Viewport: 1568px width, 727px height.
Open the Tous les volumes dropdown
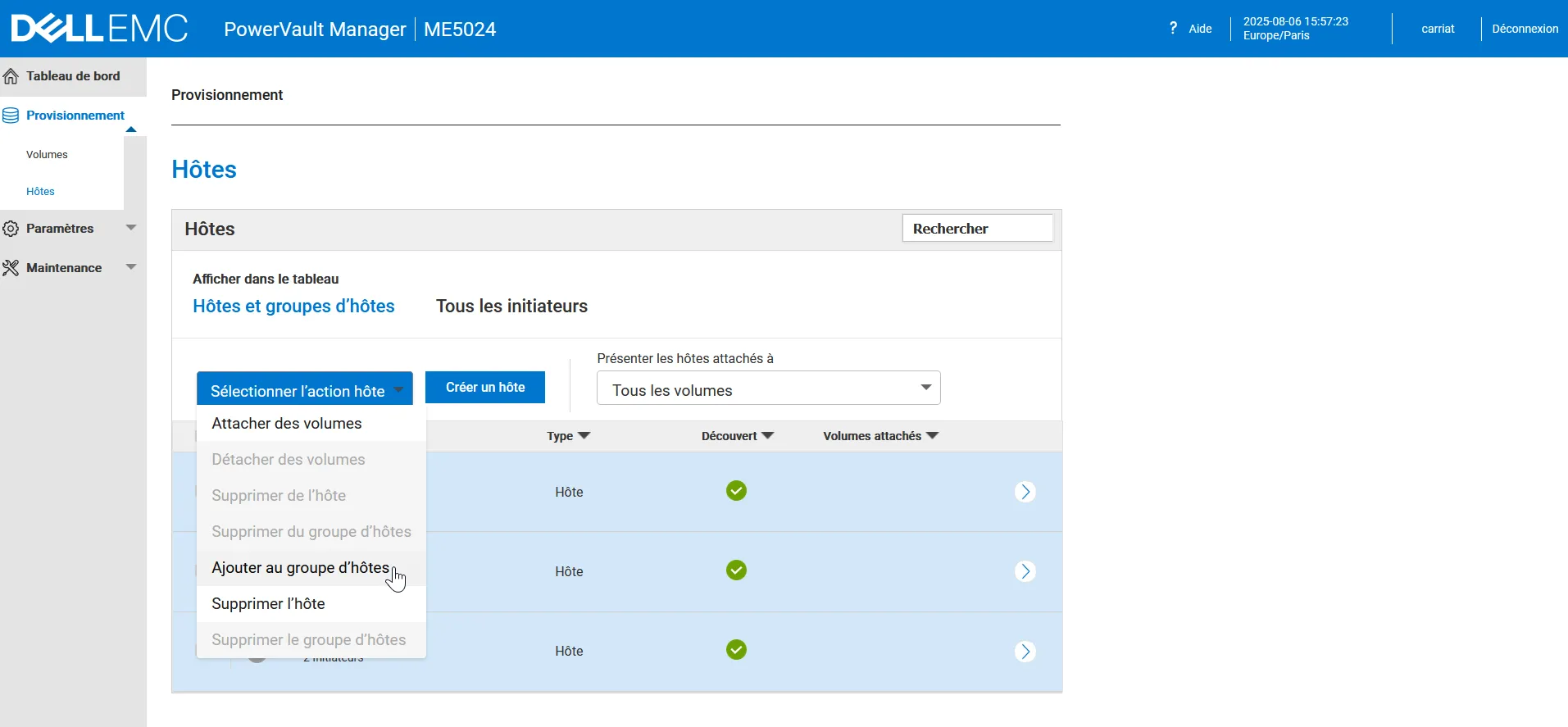click(768, 388)
